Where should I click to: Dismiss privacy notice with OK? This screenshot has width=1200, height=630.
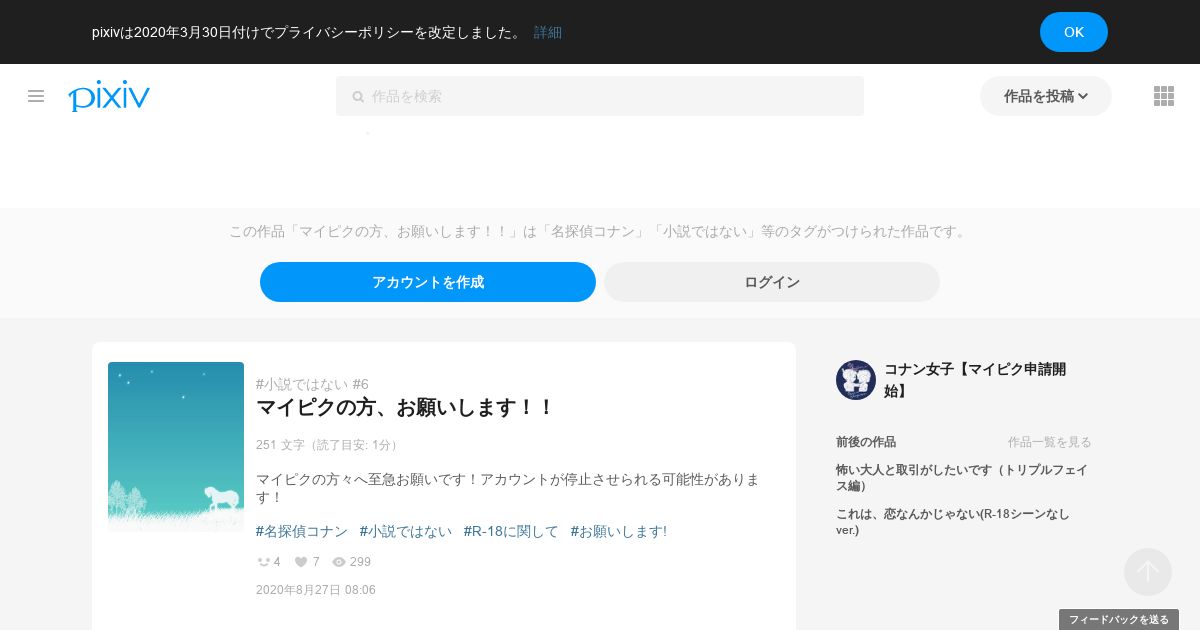point(1074,32)
